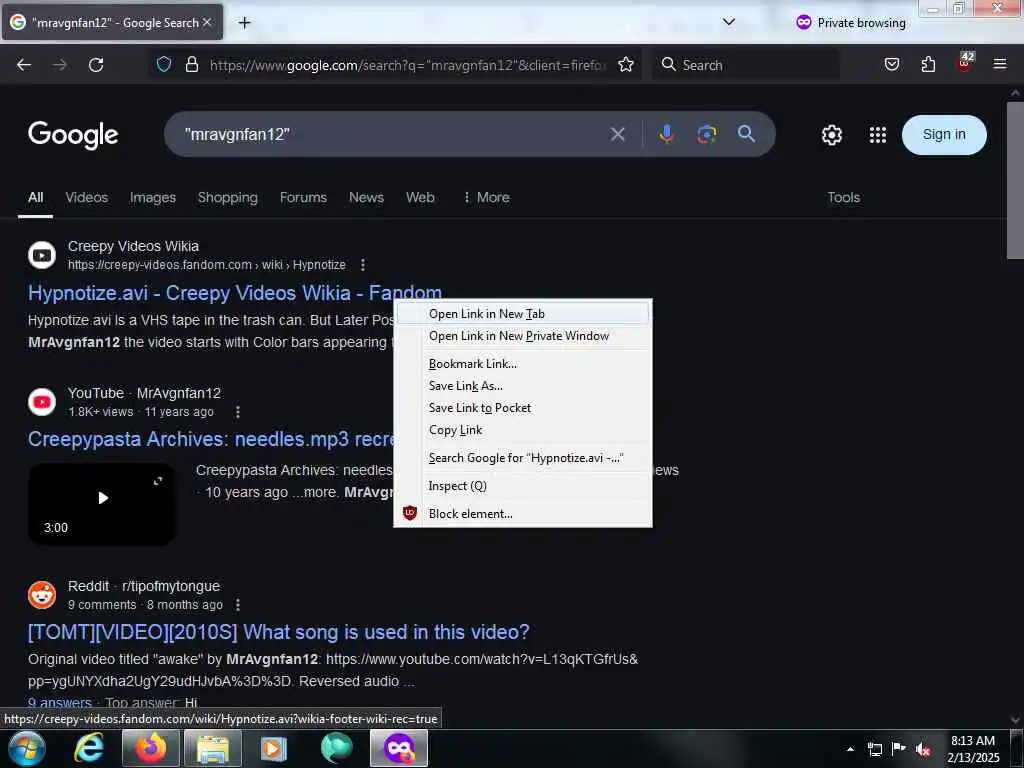The width and height of the screenshot is (1024, 768).
Task: Open the clock showing 8:13 AM
Action: (x=973, y=749)
